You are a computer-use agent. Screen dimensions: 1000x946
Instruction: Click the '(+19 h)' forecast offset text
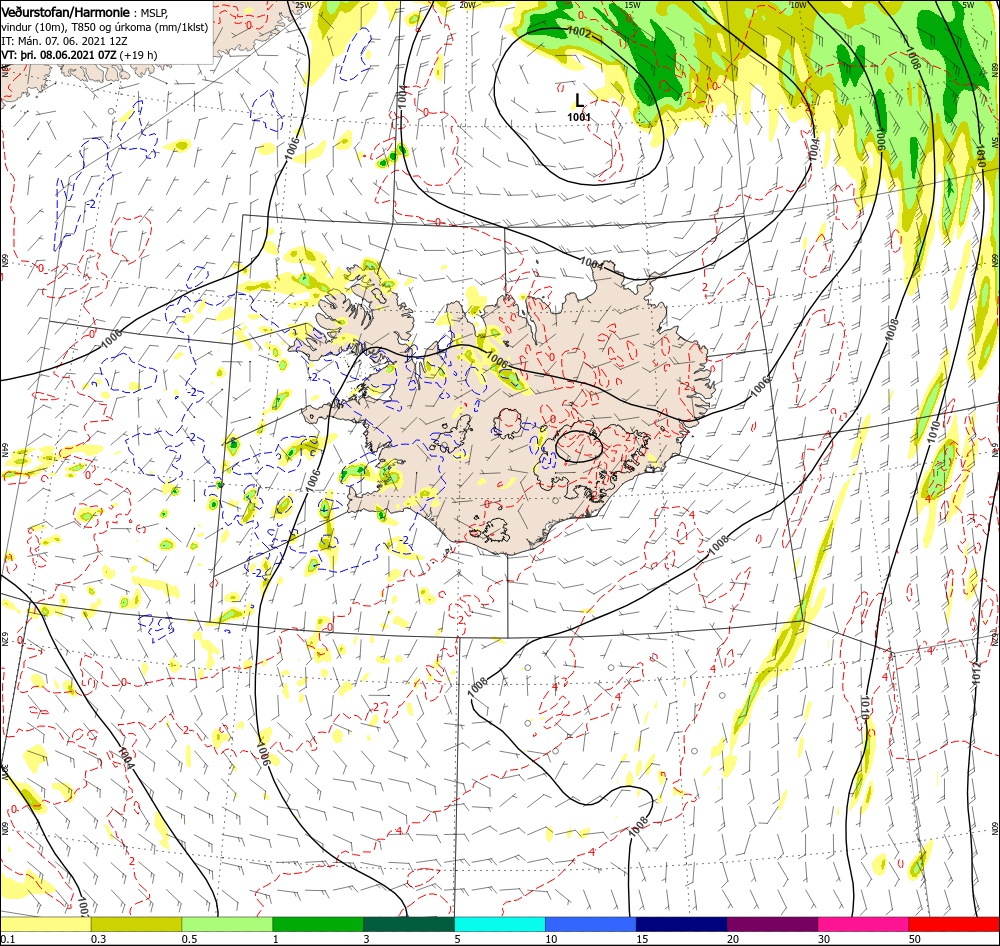pyautogui.click(x=138, y=55)
